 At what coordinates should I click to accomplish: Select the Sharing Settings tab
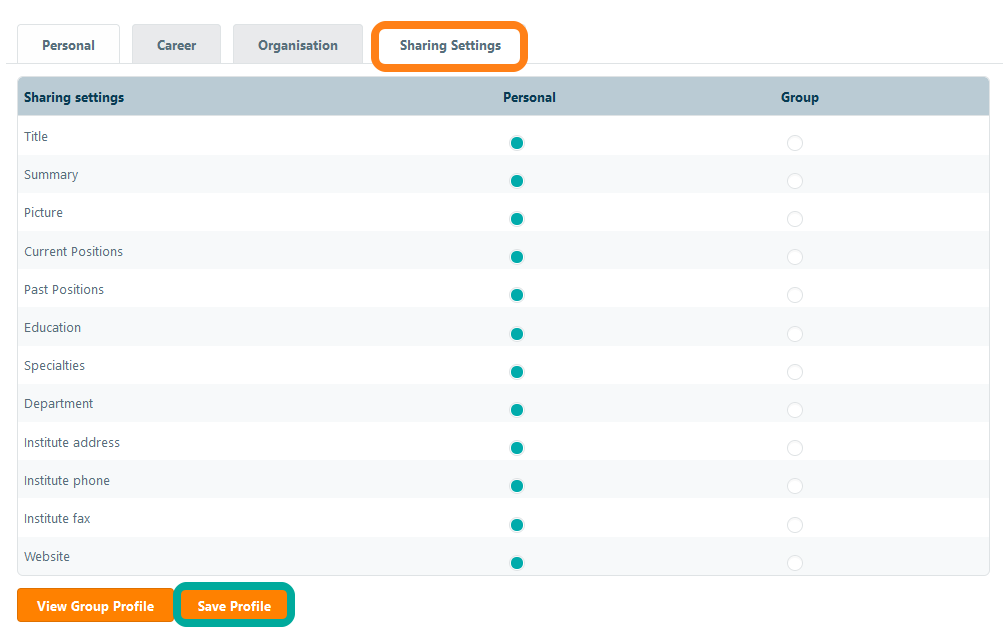[450, 45]
